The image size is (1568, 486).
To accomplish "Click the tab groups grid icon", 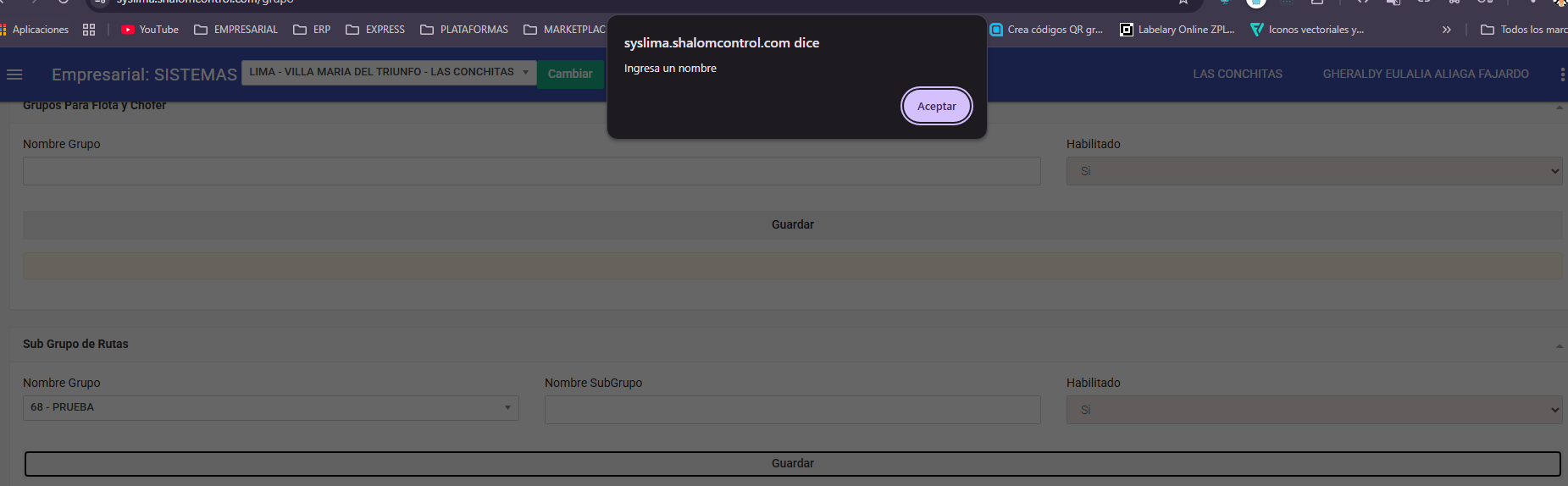I will [89, 30].
